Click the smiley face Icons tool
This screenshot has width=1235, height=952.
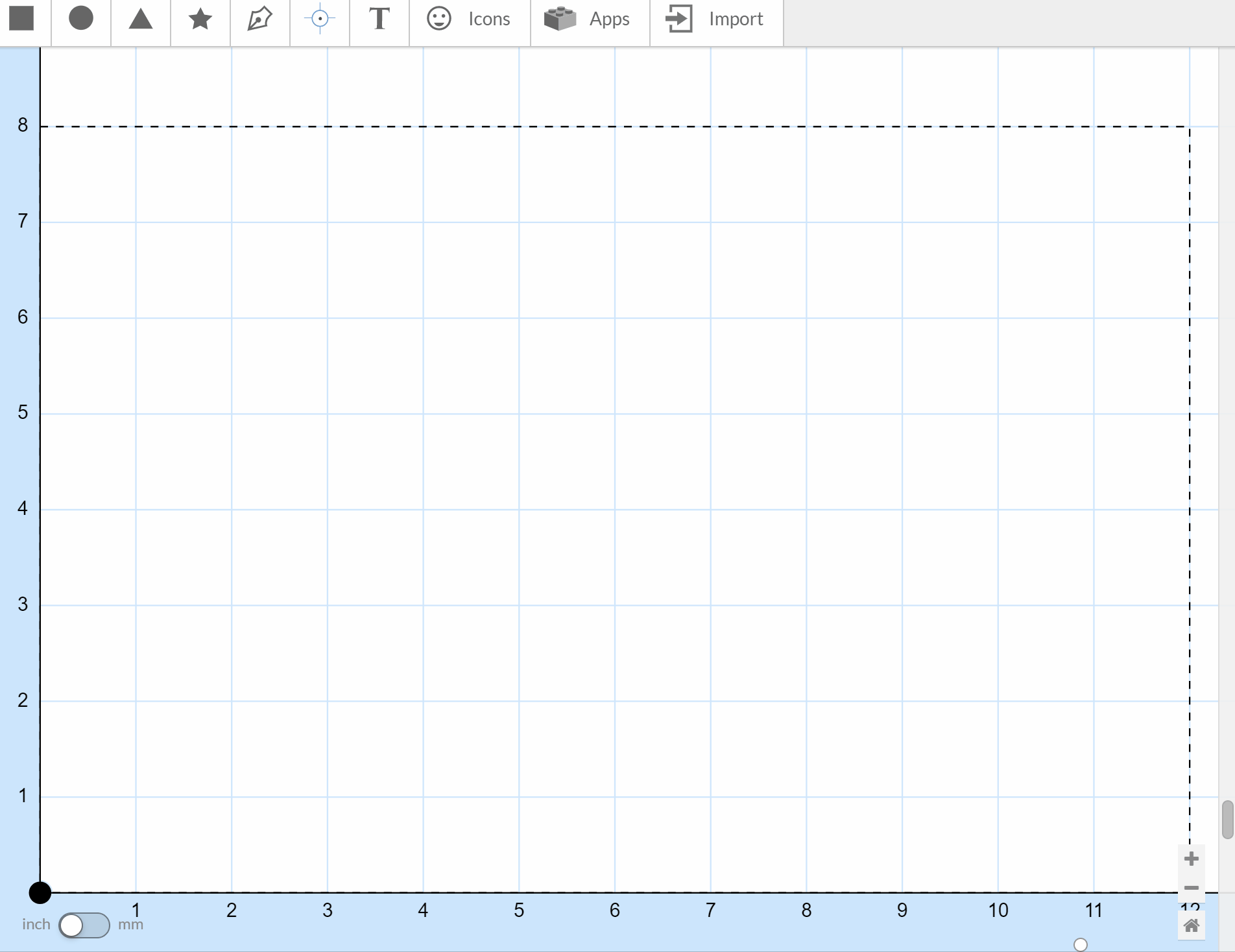439,19
